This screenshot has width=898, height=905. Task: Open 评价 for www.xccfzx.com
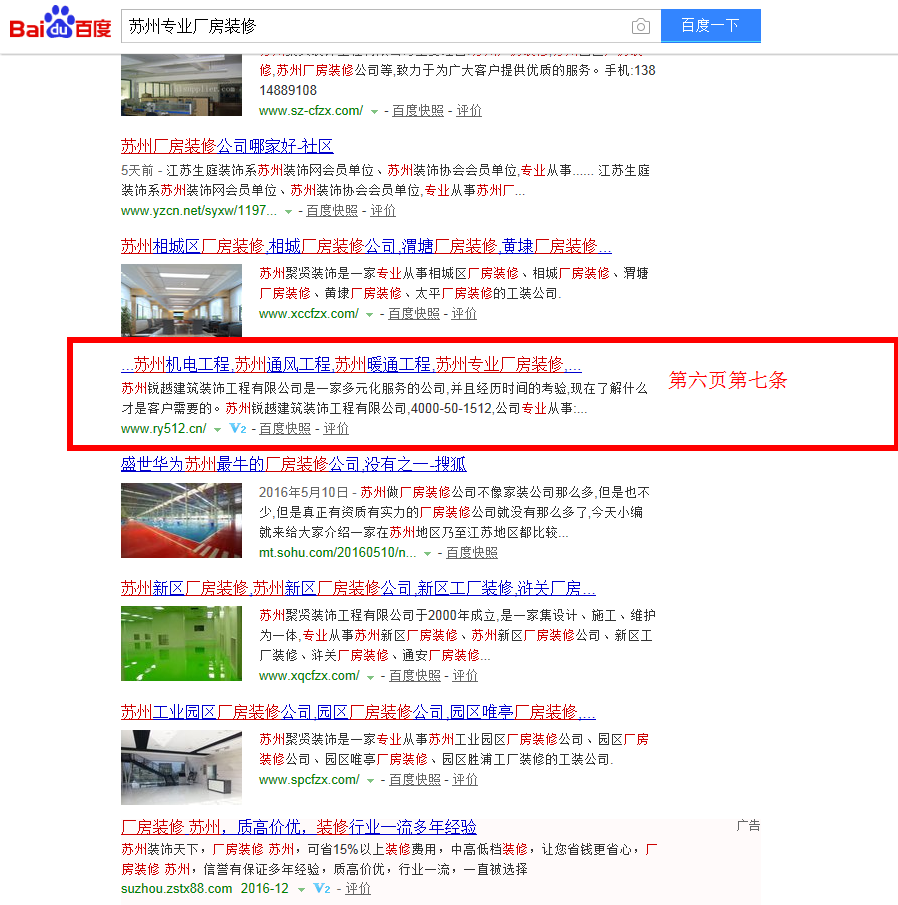coord(464,313)
